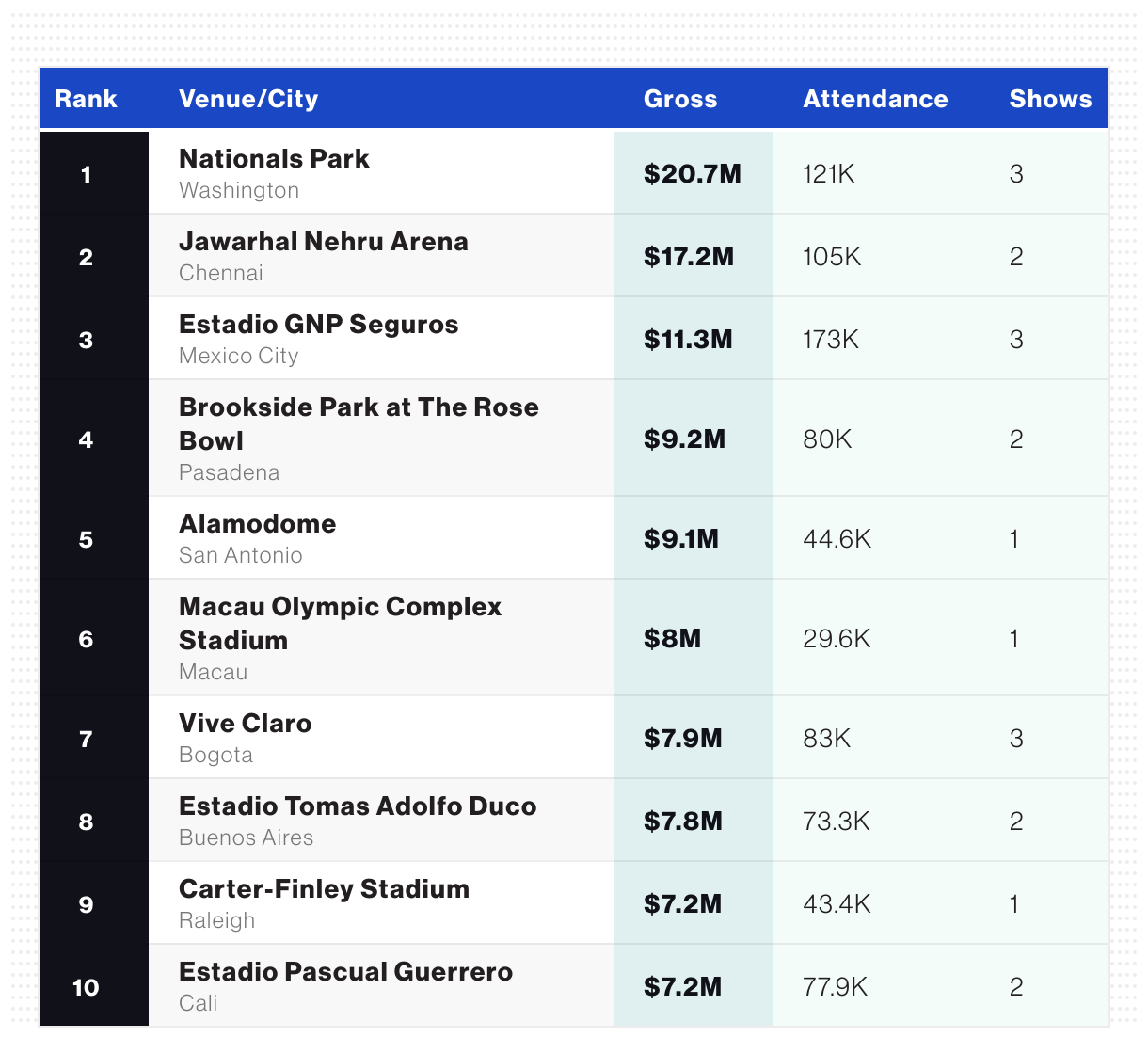Image resolution: width=1148 pixels, height=1037 pixels.
Task: Click the Attendance column header
Action: 875,99
